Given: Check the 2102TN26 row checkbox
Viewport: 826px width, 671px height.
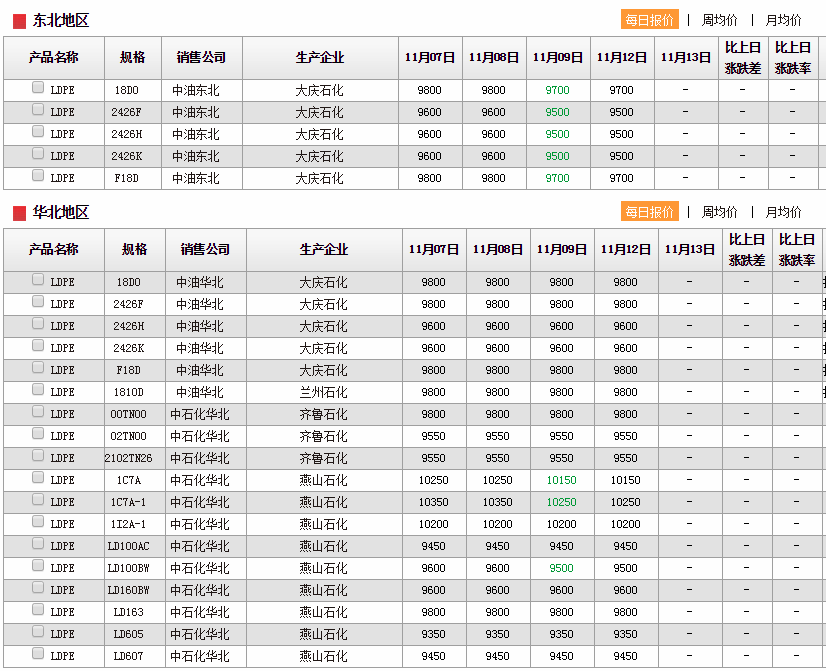Looking at the screenshot, I should point(37,456).
